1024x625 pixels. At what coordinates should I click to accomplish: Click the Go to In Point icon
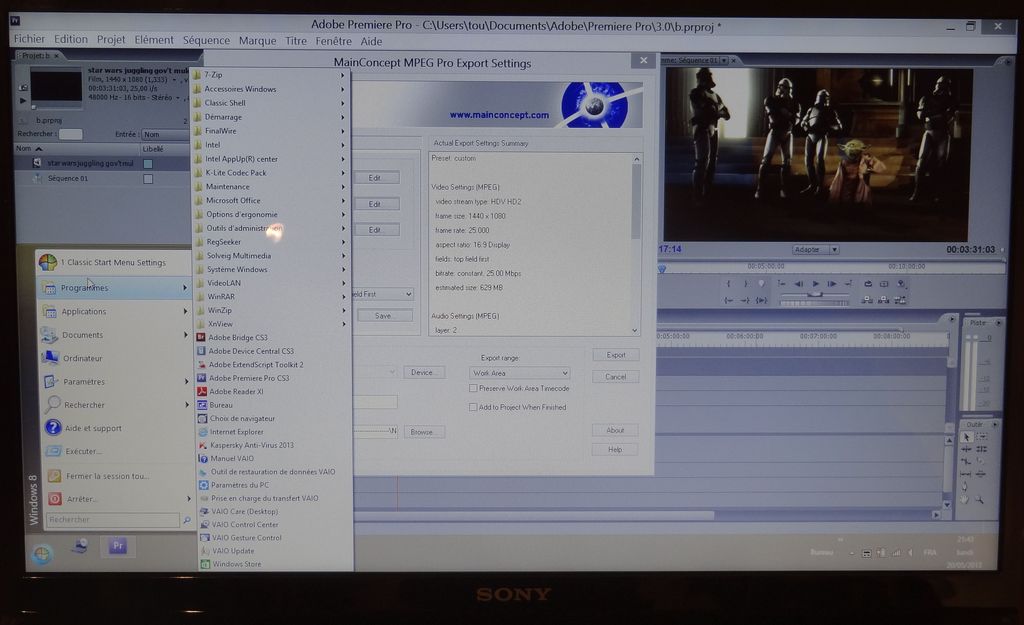(x=728, y=300)
